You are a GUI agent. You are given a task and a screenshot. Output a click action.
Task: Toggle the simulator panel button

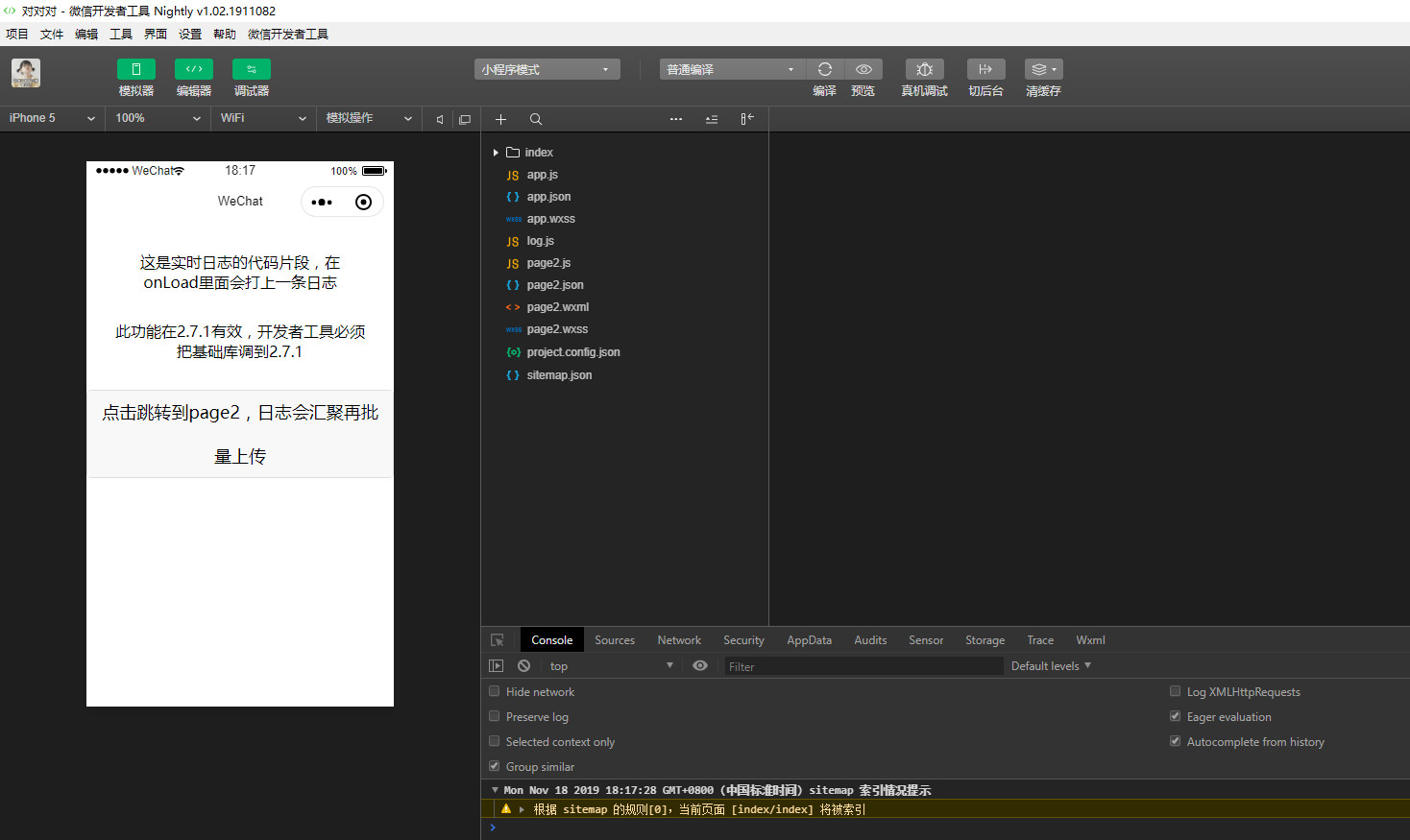[136, 69]
